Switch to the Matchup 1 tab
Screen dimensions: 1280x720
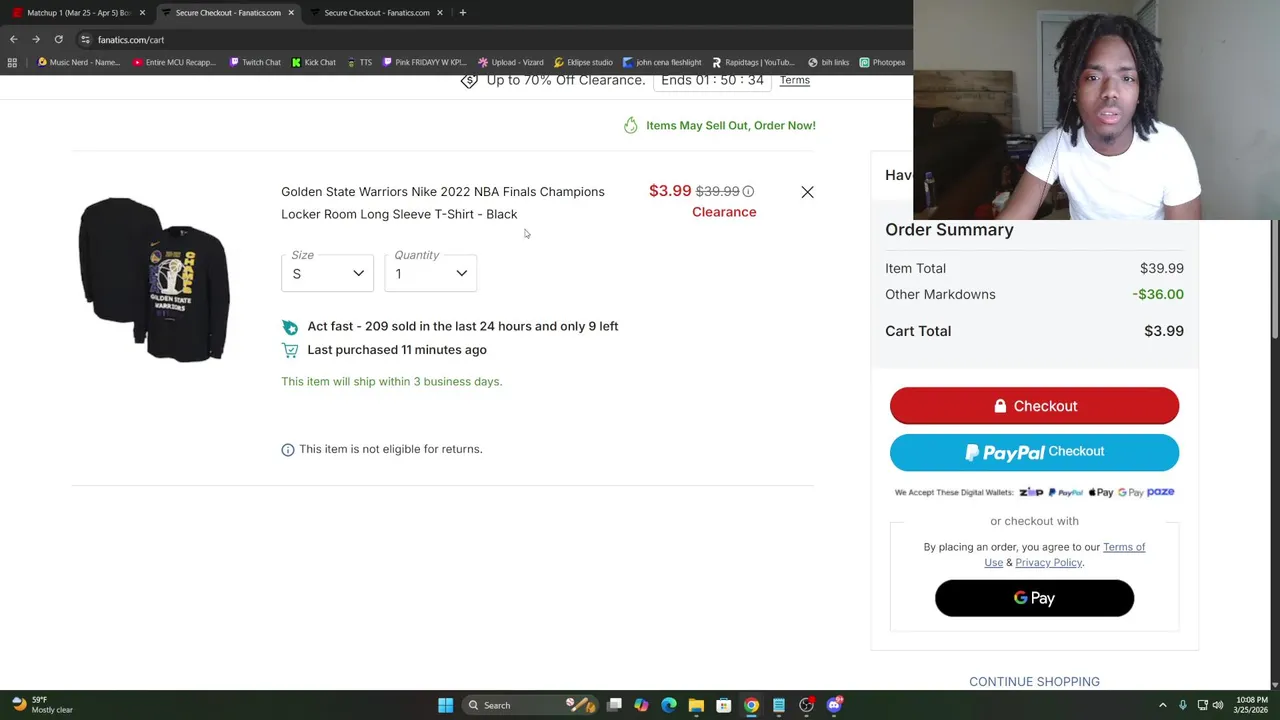tap(78, 12)
